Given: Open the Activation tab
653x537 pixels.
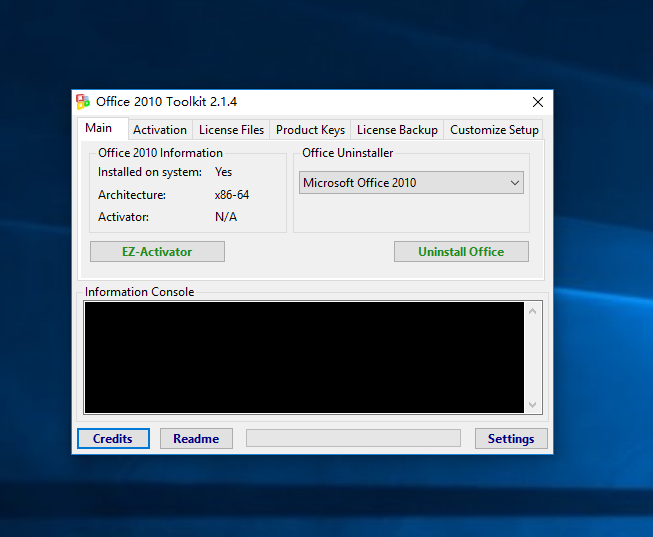Looking at the screenshot, I should pyautogui.click(x=160, y=130).
